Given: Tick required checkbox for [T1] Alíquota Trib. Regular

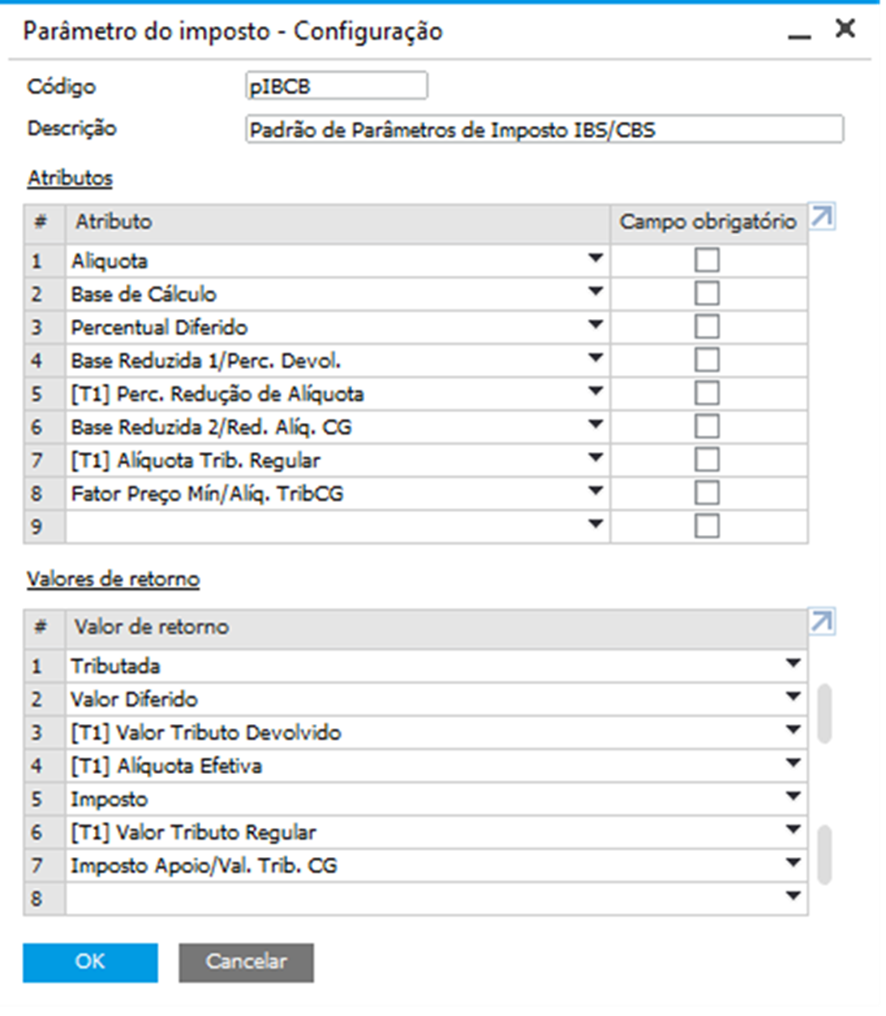Looking at the screenshot, I should click(707, 459).
